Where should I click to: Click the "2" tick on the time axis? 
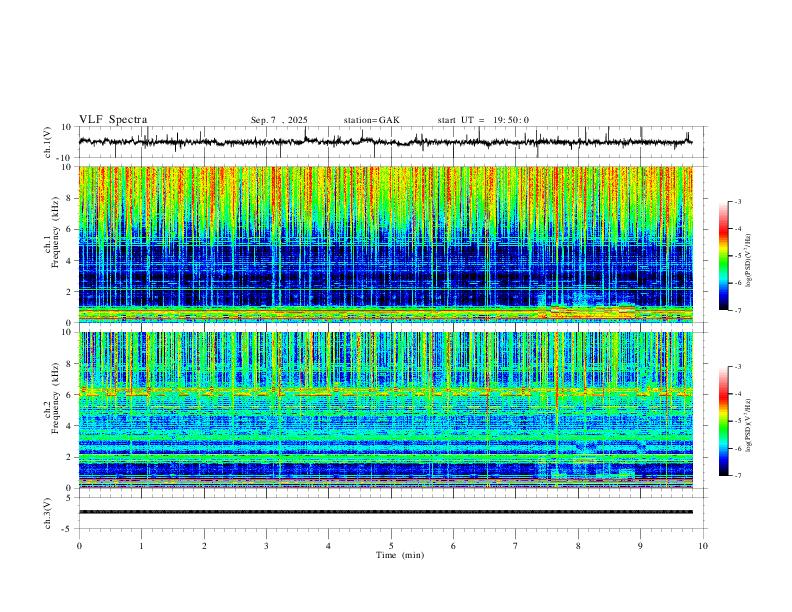[204, 546]
